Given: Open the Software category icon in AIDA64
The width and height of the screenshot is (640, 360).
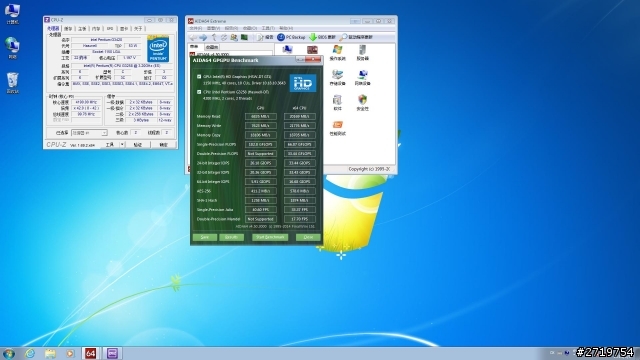Looking at the screenshot, I should coord(337,103).
